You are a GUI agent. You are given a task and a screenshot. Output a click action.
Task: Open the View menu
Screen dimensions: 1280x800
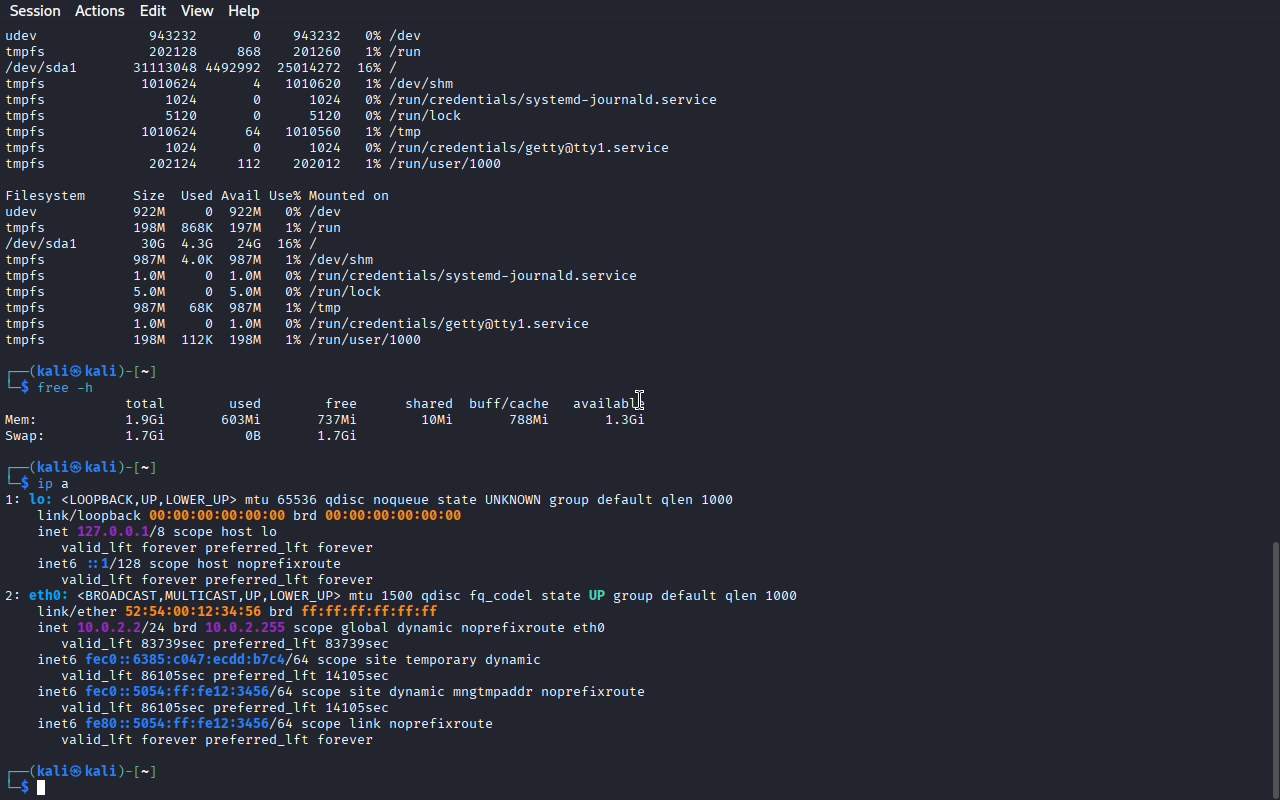click(x=197, y=11)
